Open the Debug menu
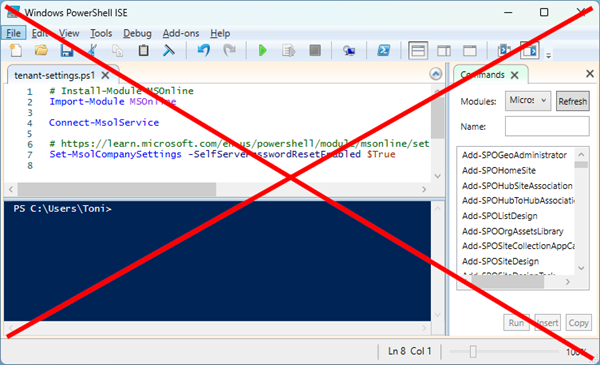The width and height of the screenshot is (600, 365). (137, 33)
